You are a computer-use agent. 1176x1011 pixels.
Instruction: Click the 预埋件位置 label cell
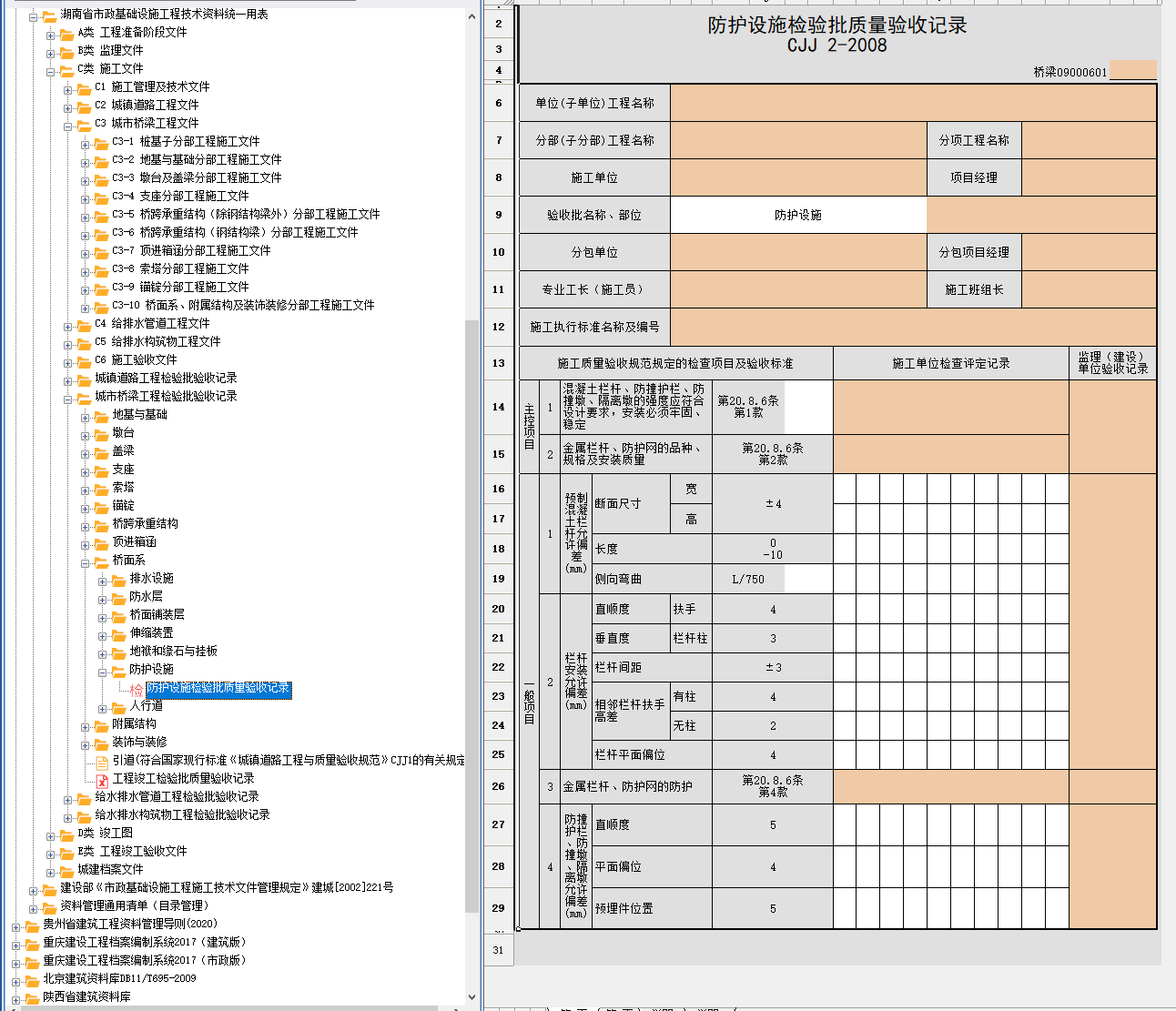(652, 908)
